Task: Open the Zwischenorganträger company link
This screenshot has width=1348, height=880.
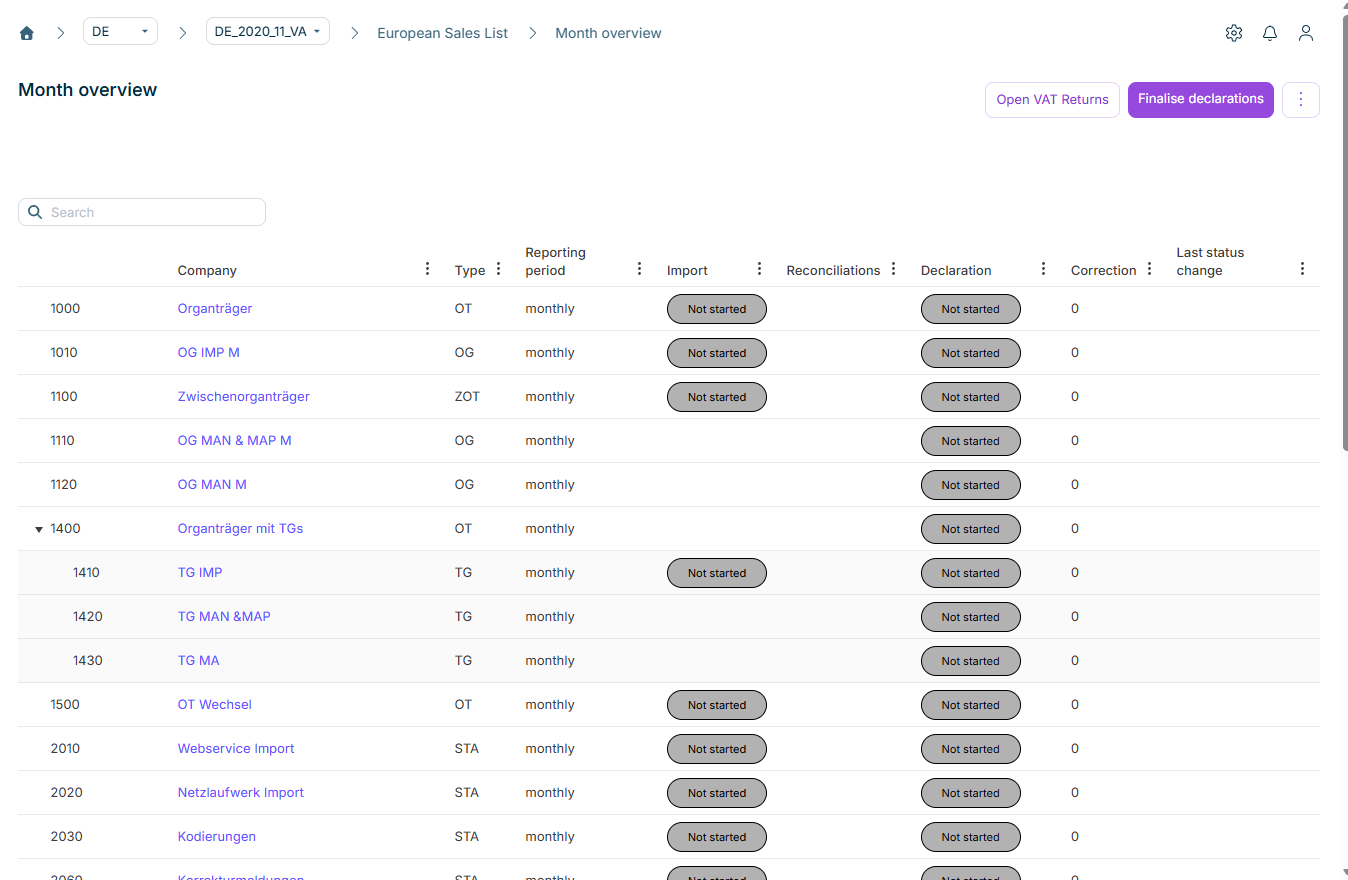Action: click(244, 397)
